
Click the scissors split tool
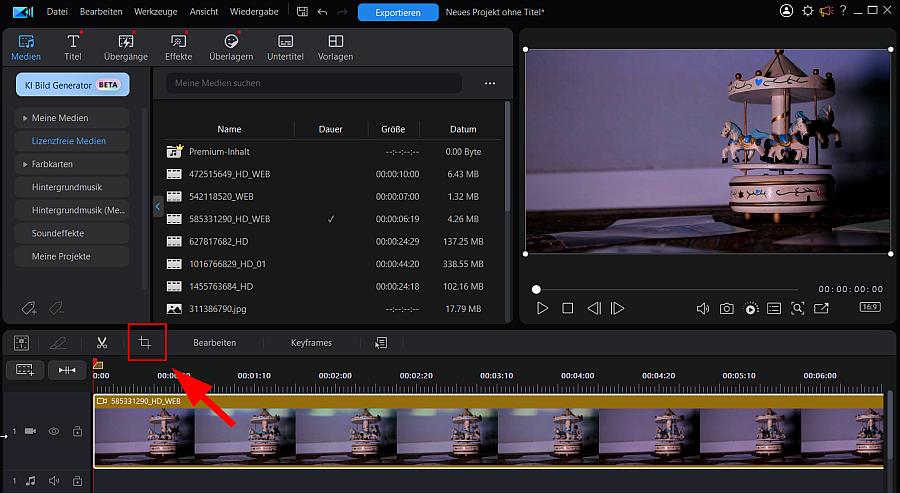pos(102,343)
